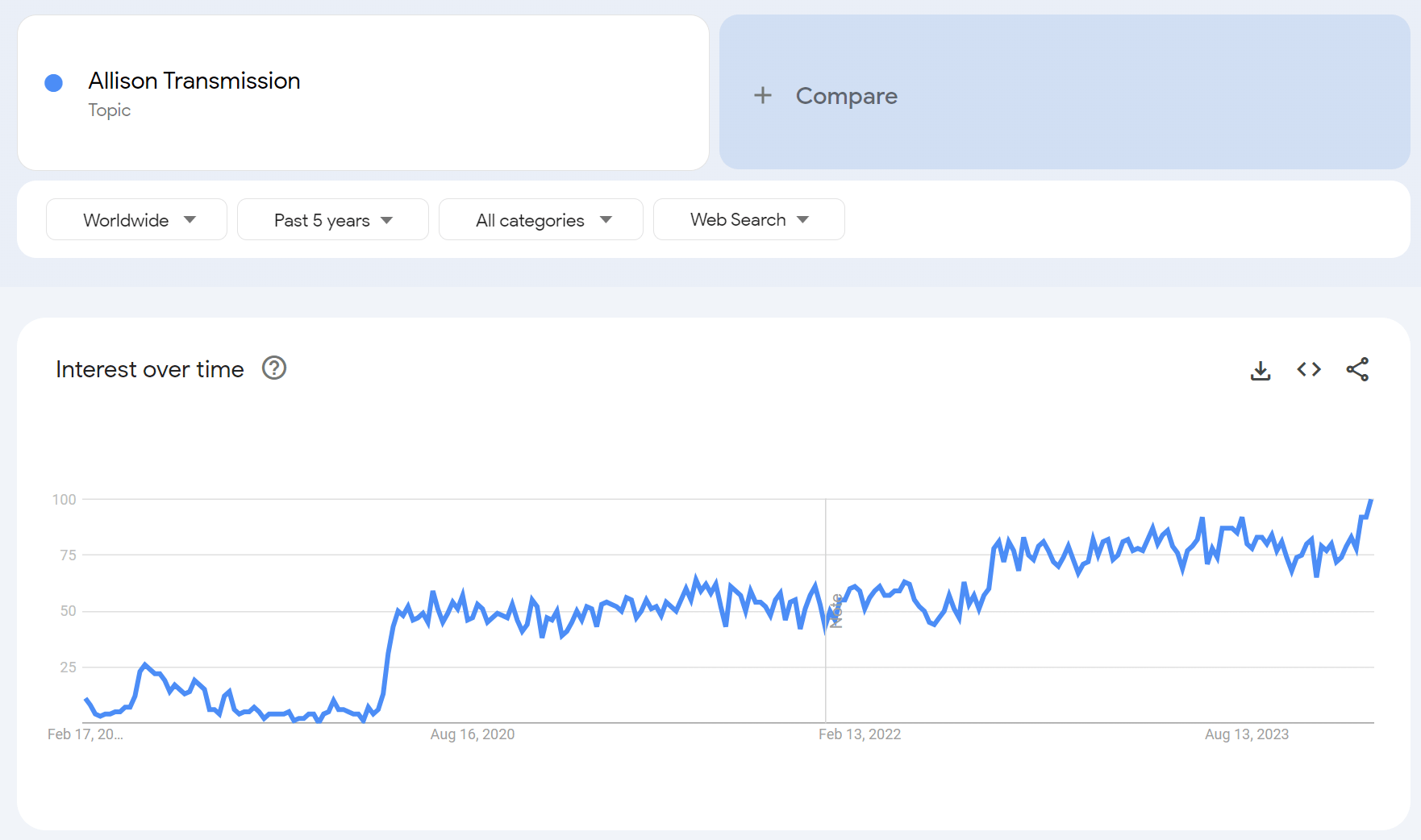Click the Feb 13, 2022 axis label
The image size is (1421, 840).
(859, 734)
